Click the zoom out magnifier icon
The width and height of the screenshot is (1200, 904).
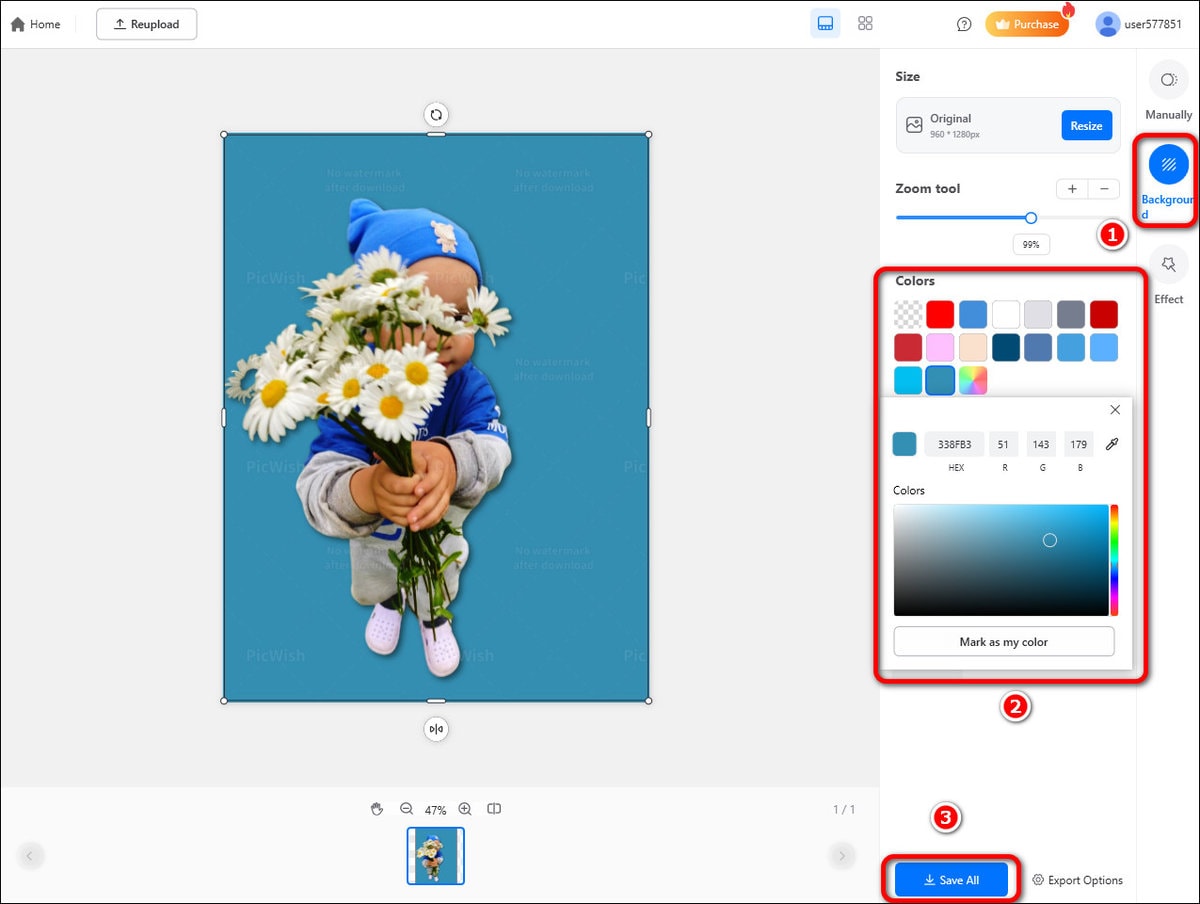(407, 809)
